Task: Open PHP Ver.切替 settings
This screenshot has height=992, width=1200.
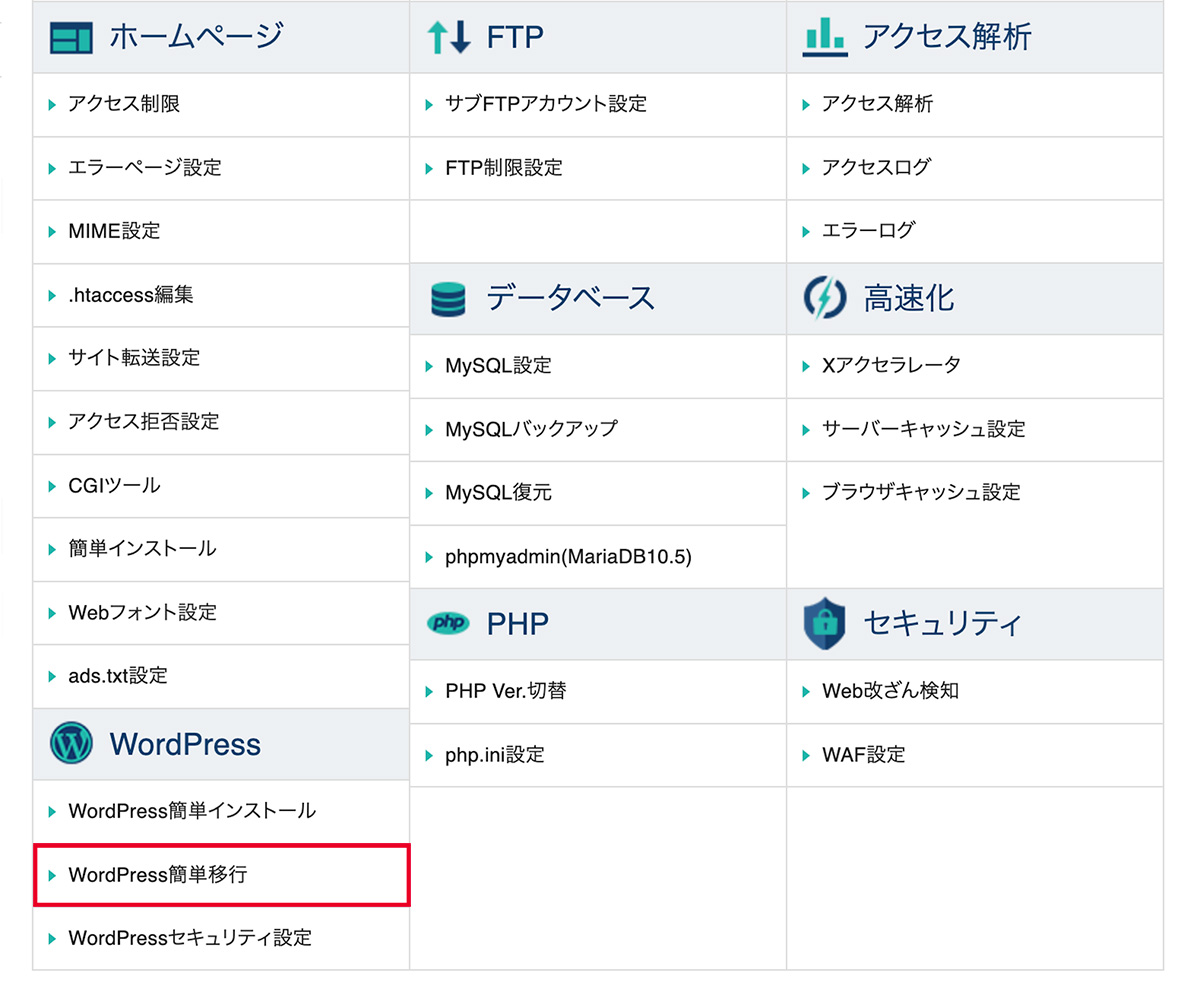Action: tap(506, 691)
